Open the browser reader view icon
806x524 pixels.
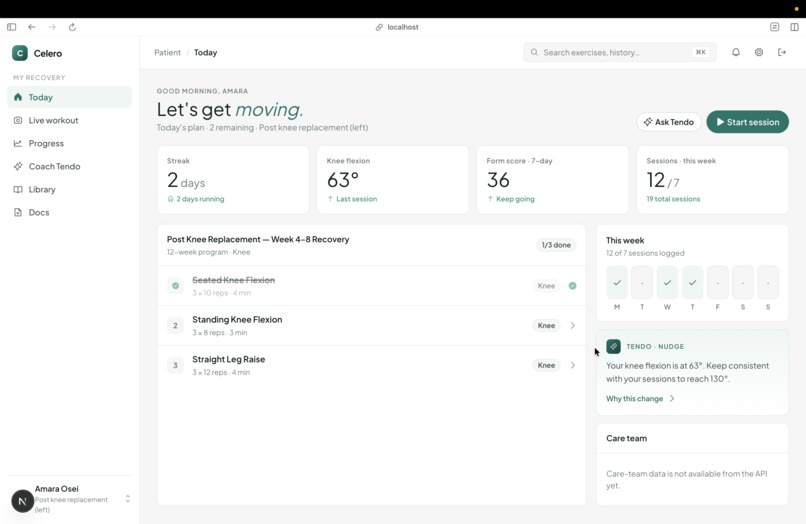[x=774, y=27]
